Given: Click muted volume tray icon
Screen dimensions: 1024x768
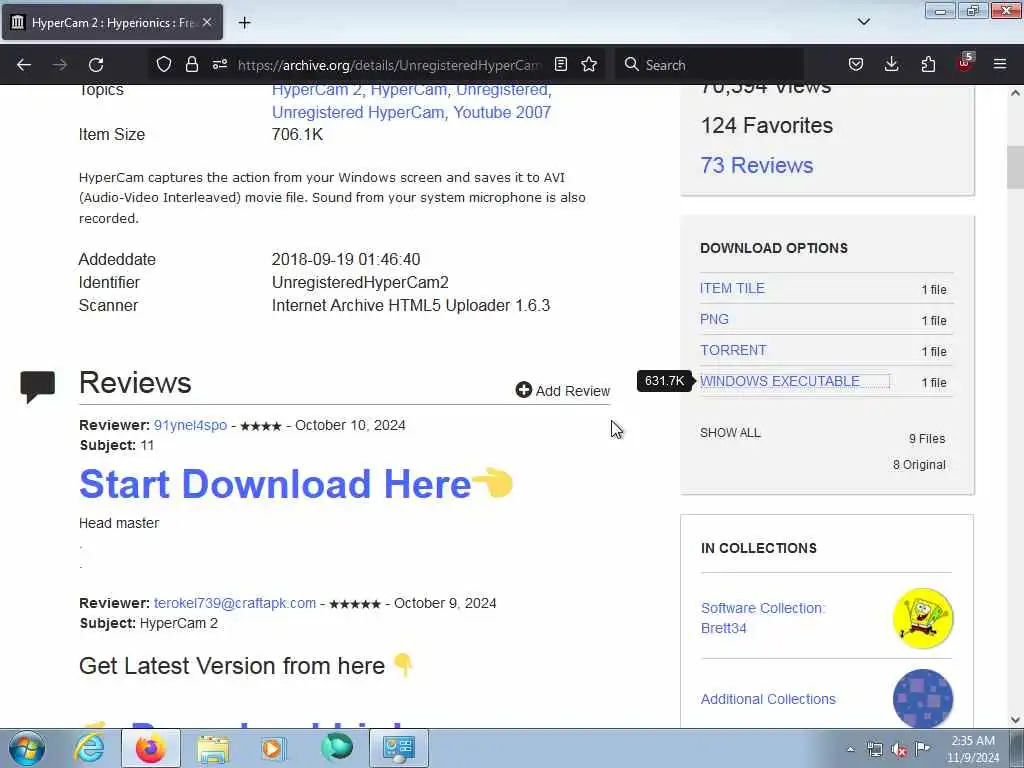Looking at the screenshot, I should point(899,749).
